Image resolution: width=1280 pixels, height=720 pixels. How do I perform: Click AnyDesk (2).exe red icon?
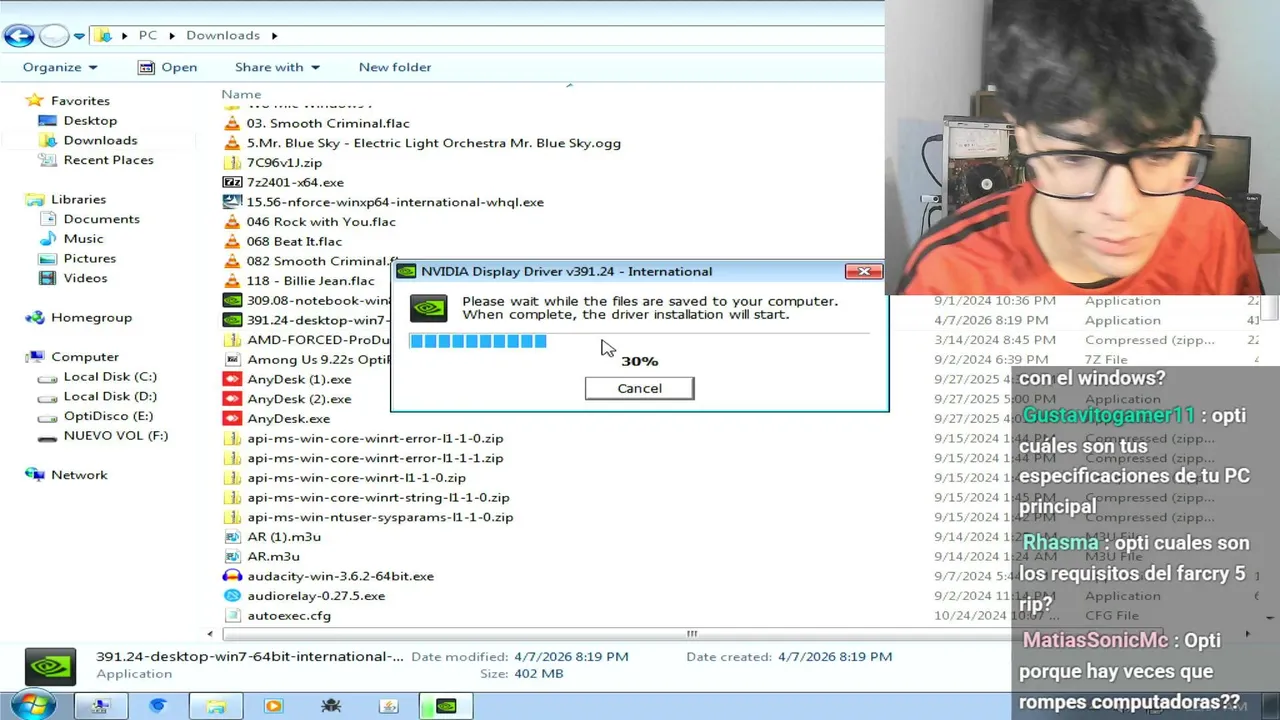click(232, 399)
